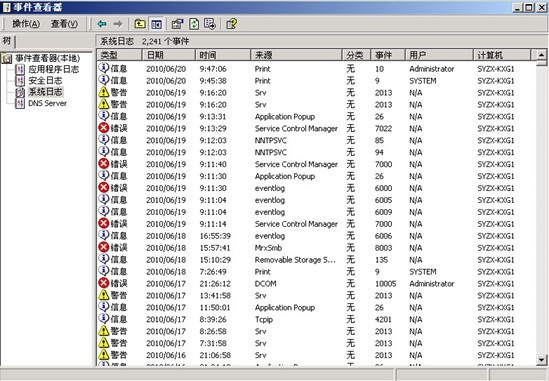This screenshot has height=381, width=549.
Task: Click the info icon of Removable Storage event
Action: 104,259
